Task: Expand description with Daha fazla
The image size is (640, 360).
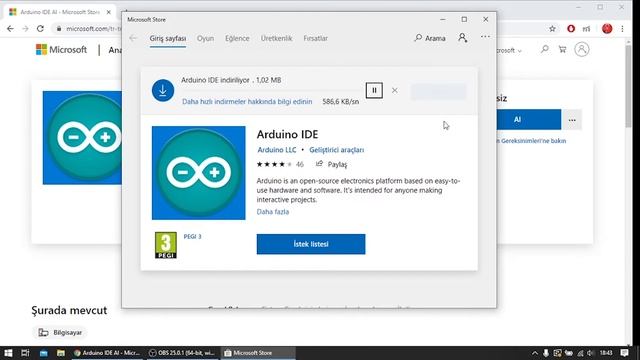Action: tap(273, 212)
